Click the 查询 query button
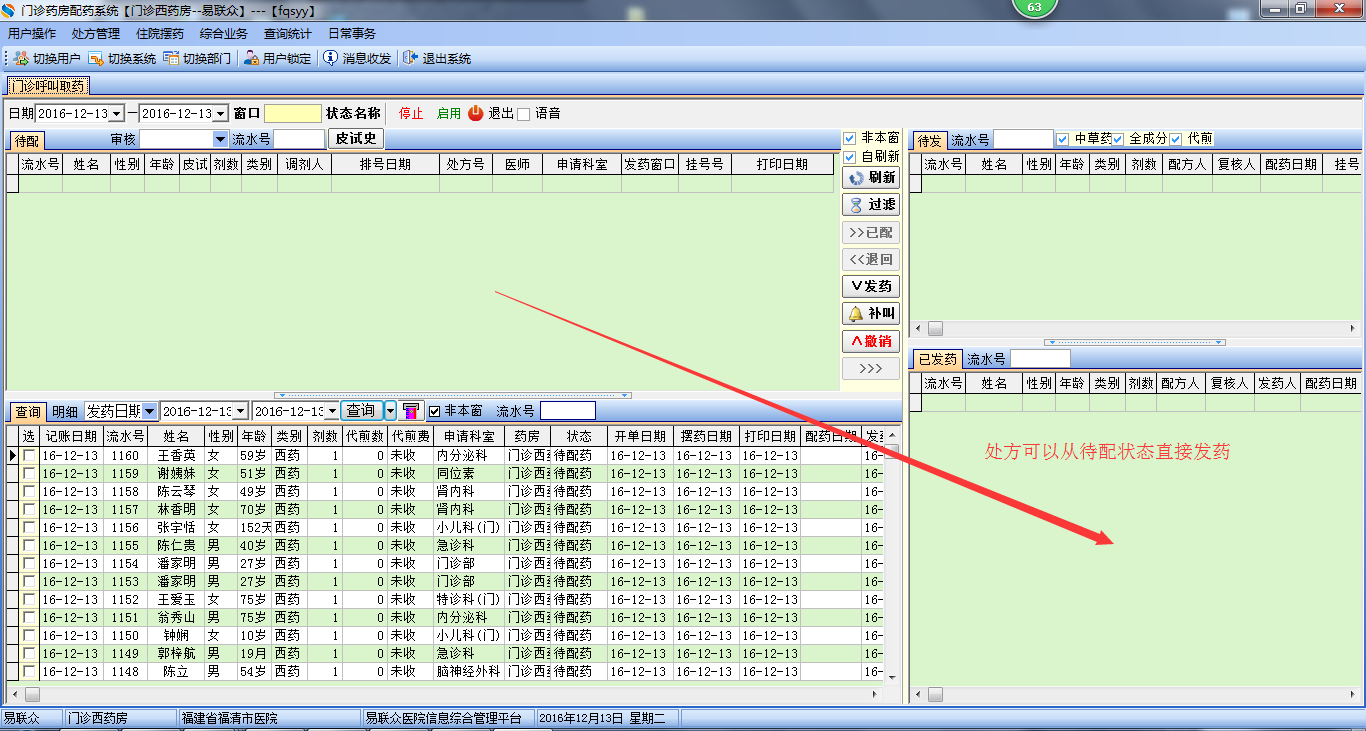This screenshot has height=731, width=1366. point(361,411)
